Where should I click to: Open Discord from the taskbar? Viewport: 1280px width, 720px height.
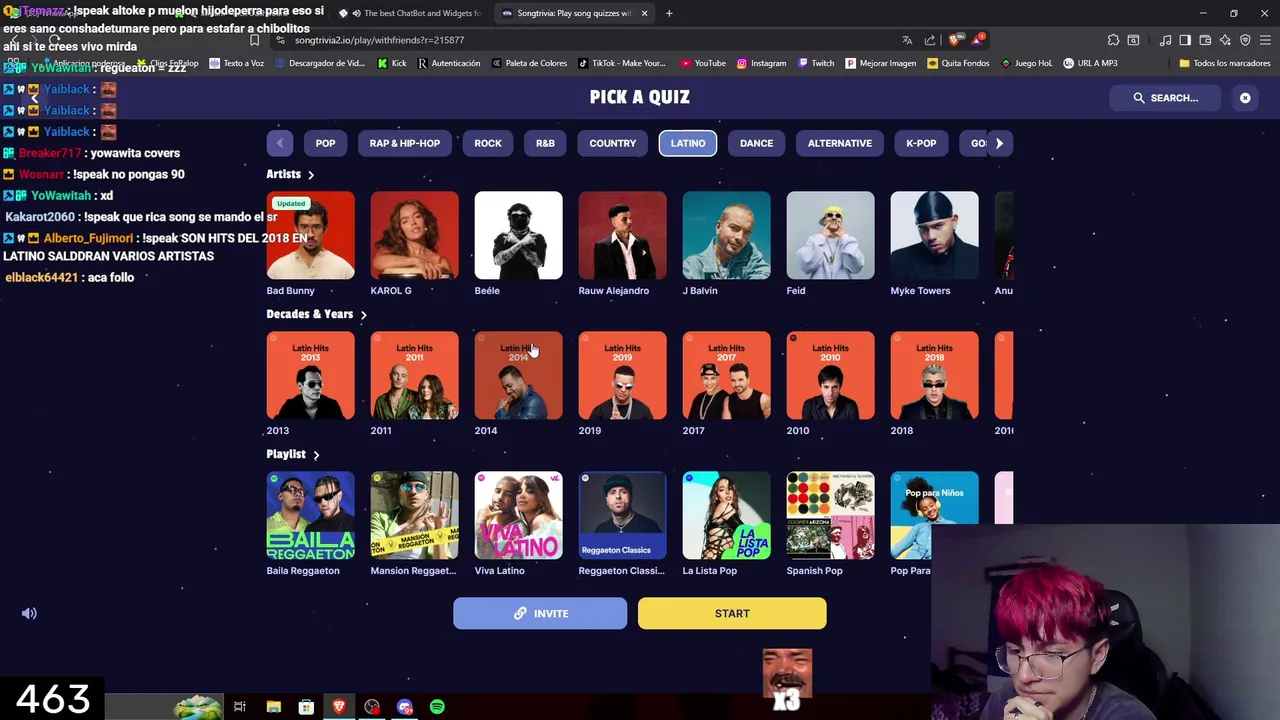click(x=405, y=707)
